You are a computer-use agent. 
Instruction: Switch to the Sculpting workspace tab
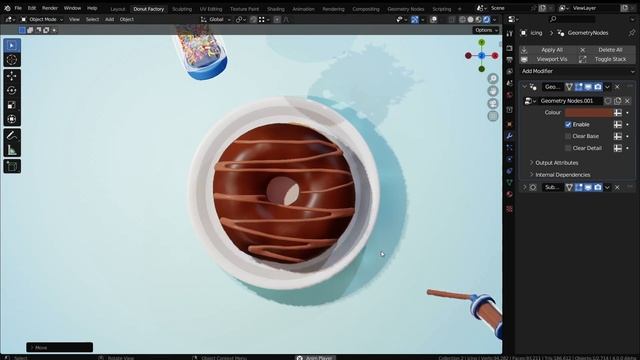(182, 9)
